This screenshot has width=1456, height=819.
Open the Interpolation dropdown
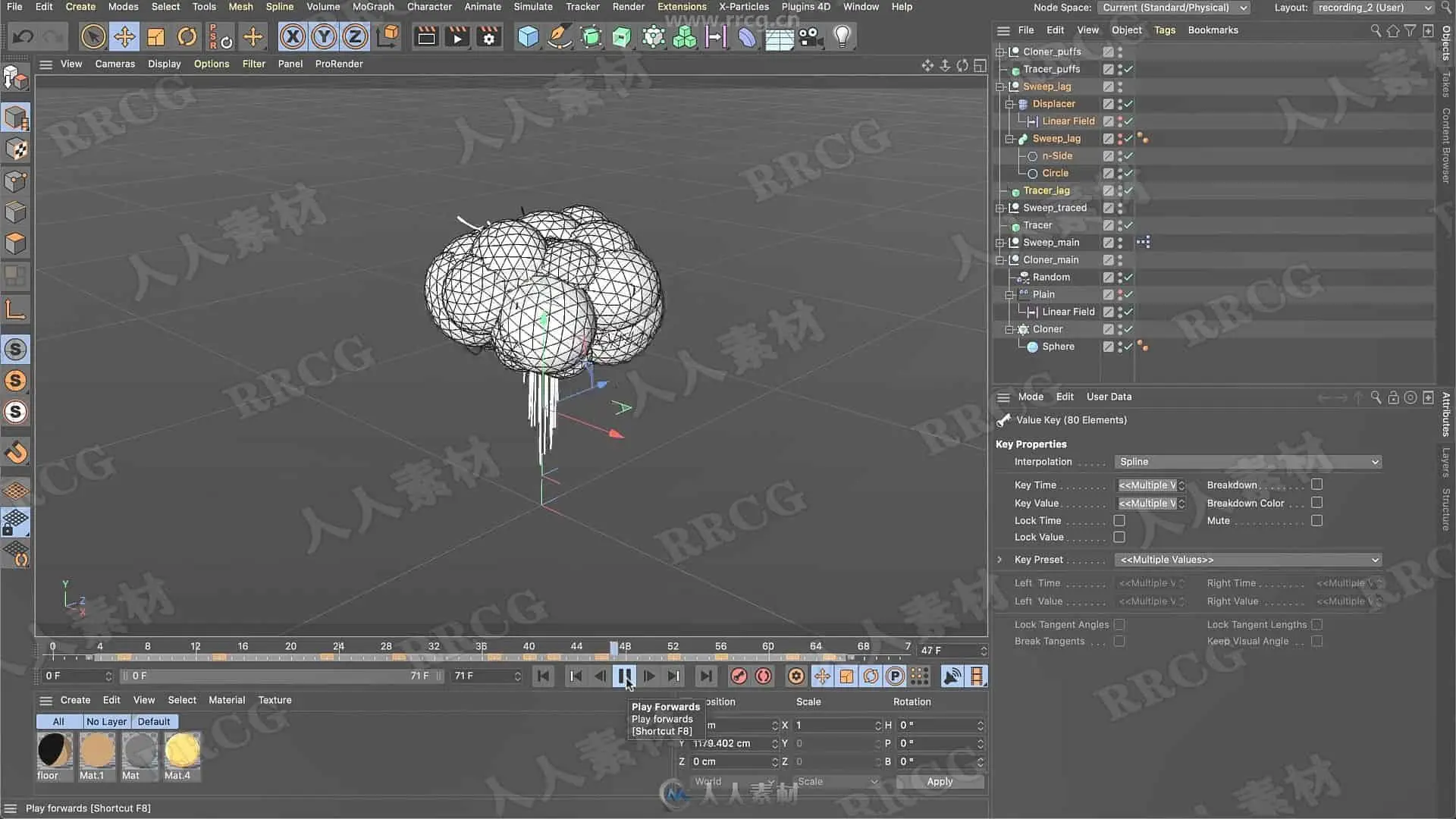click(x=1248, y=462)
